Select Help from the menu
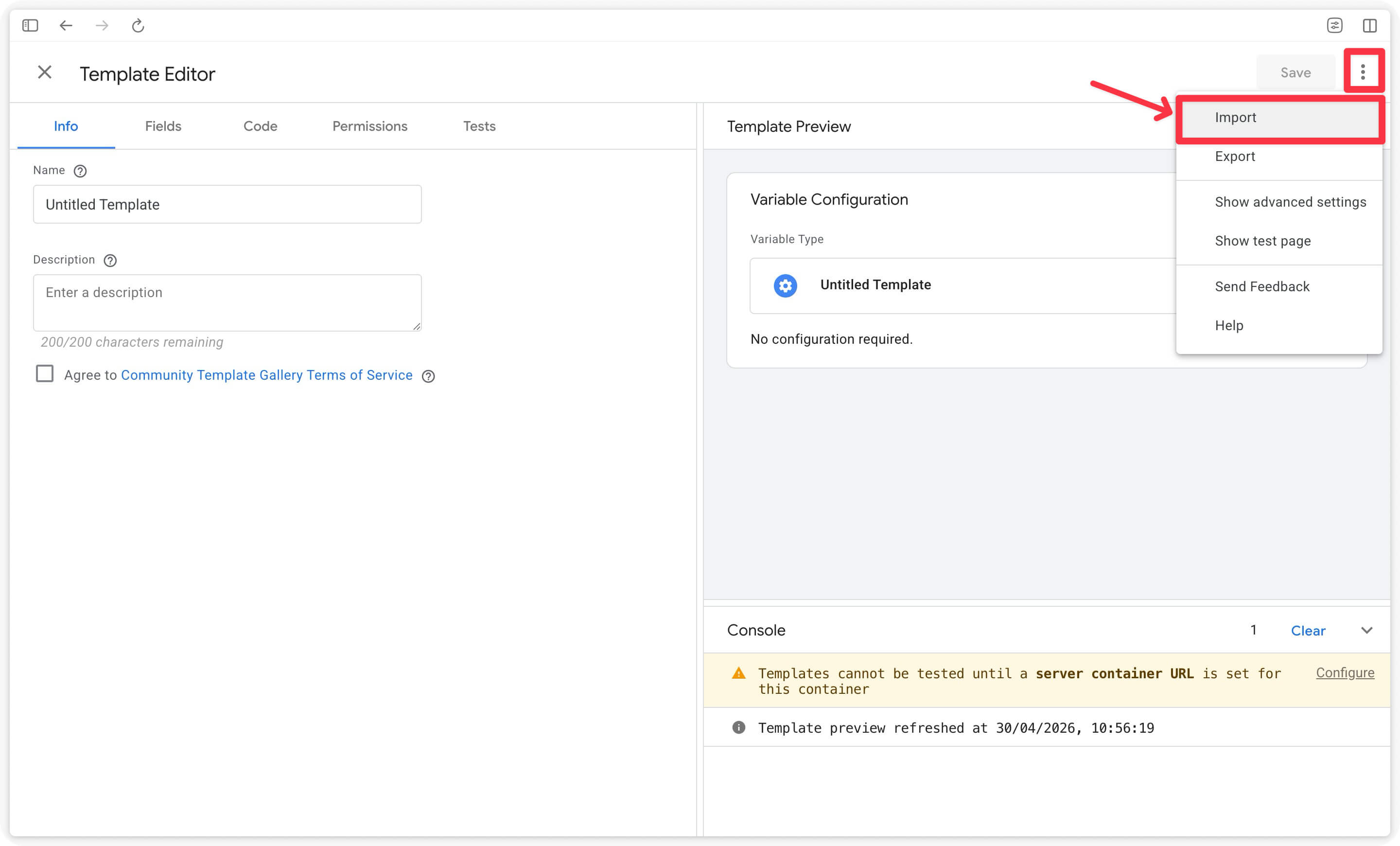This screenshot has height=846, width=1400. click(x=1279, y=326)
